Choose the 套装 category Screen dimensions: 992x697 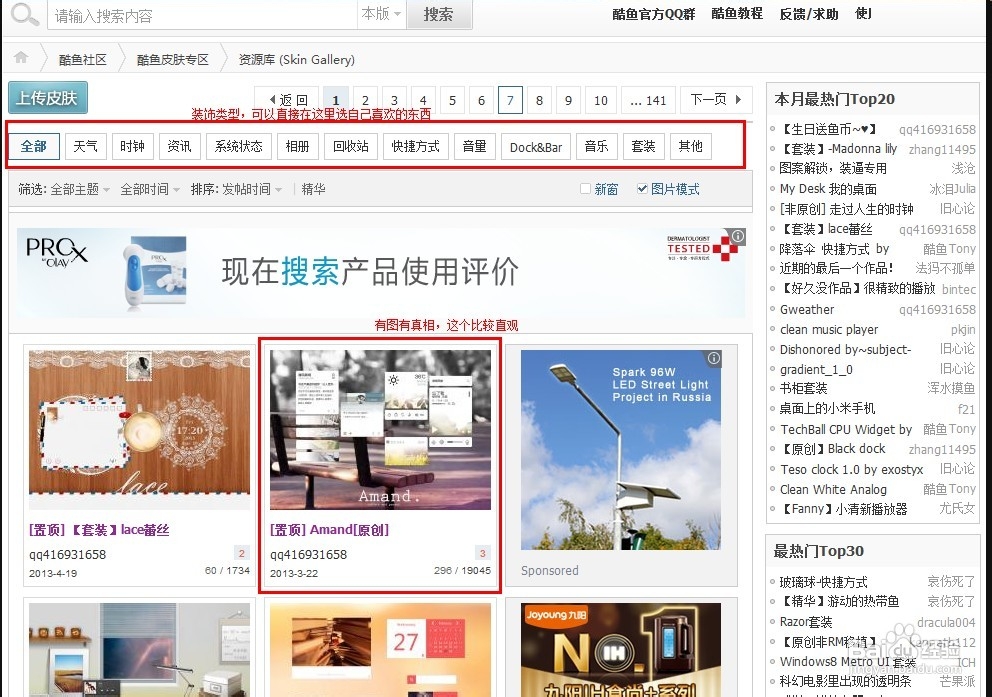pyautogui.click(x=643, y=146)
